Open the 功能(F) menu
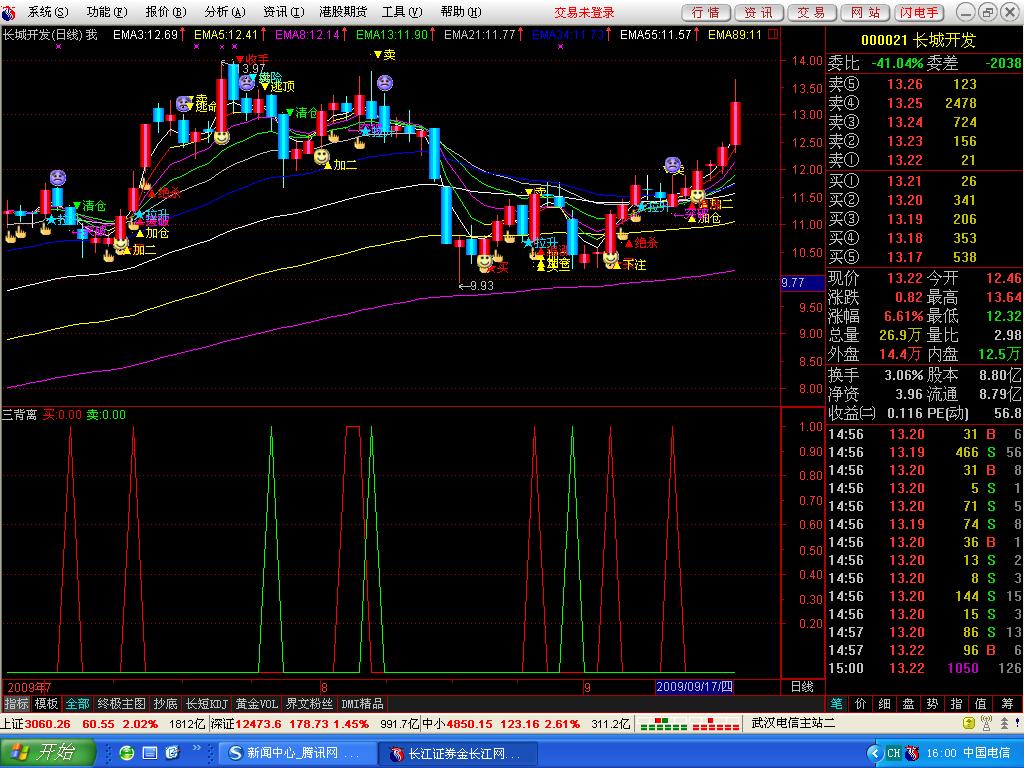The height and width of the screenshot is (768, 1024). pos(106,12)
